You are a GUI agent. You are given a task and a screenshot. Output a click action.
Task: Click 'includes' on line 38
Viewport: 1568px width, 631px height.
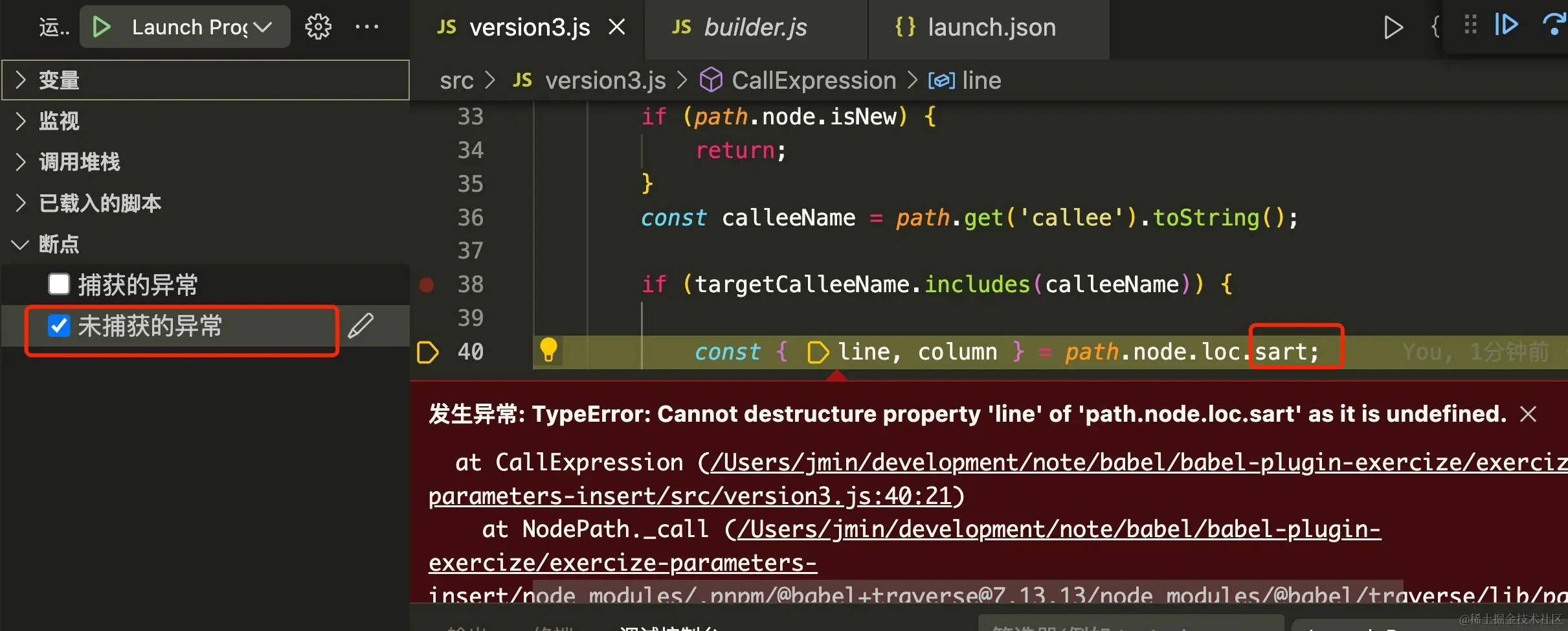point(977,284)
